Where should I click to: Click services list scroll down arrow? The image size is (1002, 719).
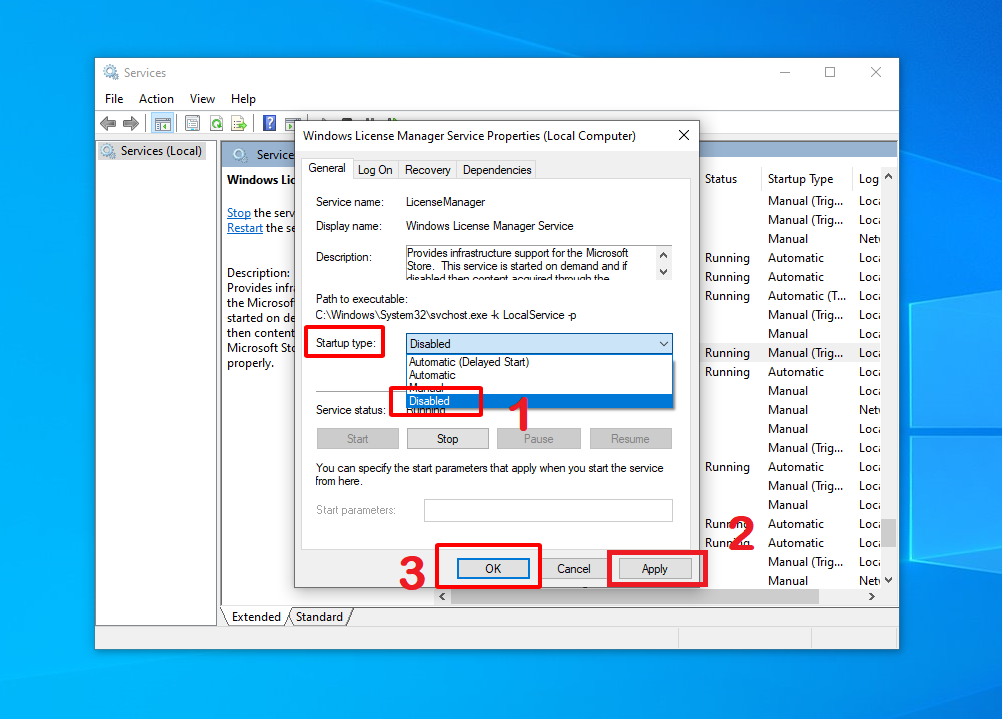pyautogui.click(x=888, y=580)
